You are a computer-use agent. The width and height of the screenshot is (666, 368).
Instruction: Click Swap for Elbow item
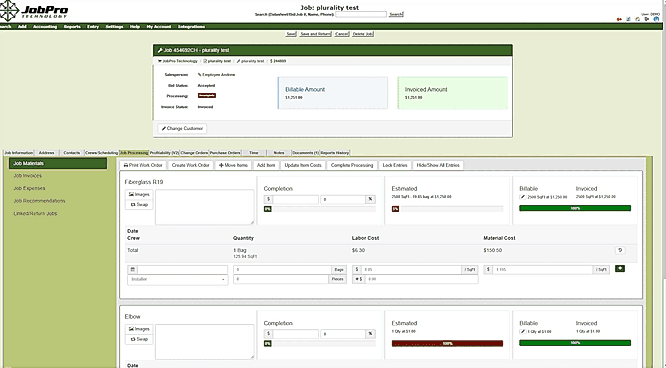(x=139, y=339)
